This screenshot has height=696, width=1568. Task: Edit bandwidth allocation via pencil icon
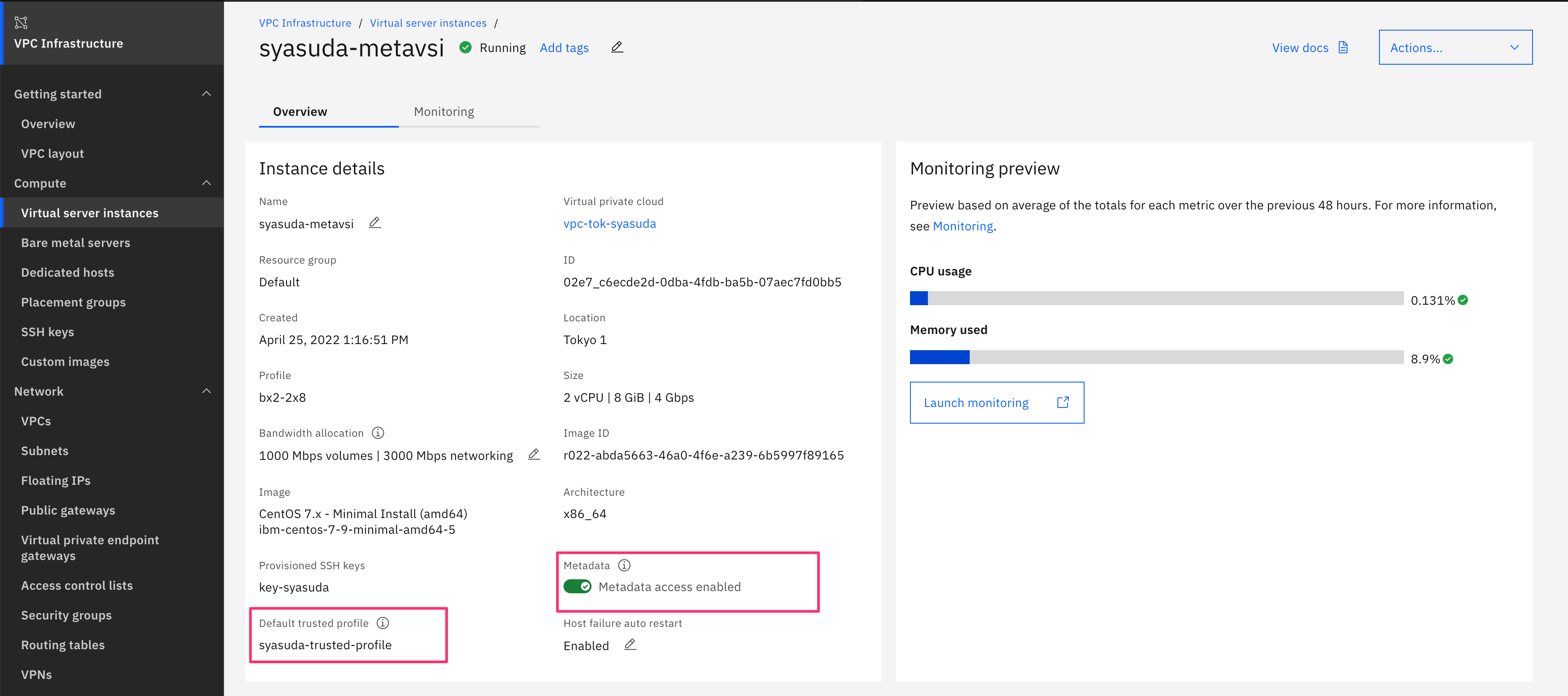click(x=534, y=455)
